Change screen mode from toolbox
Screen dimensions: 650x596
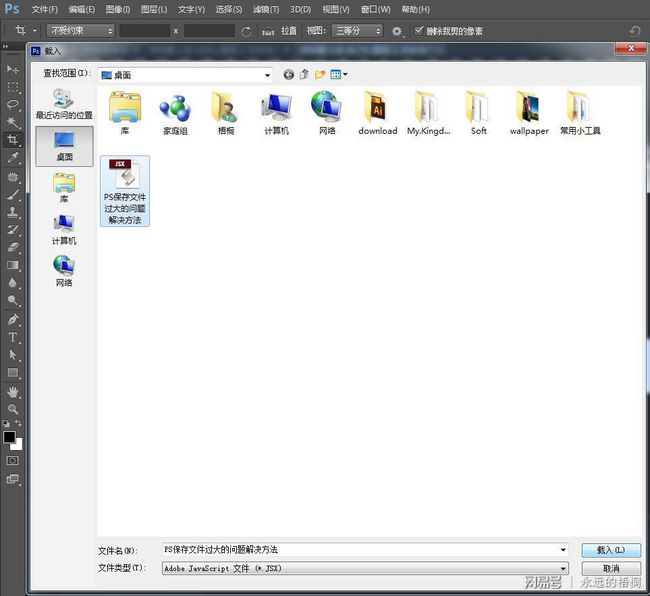[x=12, y=479]
